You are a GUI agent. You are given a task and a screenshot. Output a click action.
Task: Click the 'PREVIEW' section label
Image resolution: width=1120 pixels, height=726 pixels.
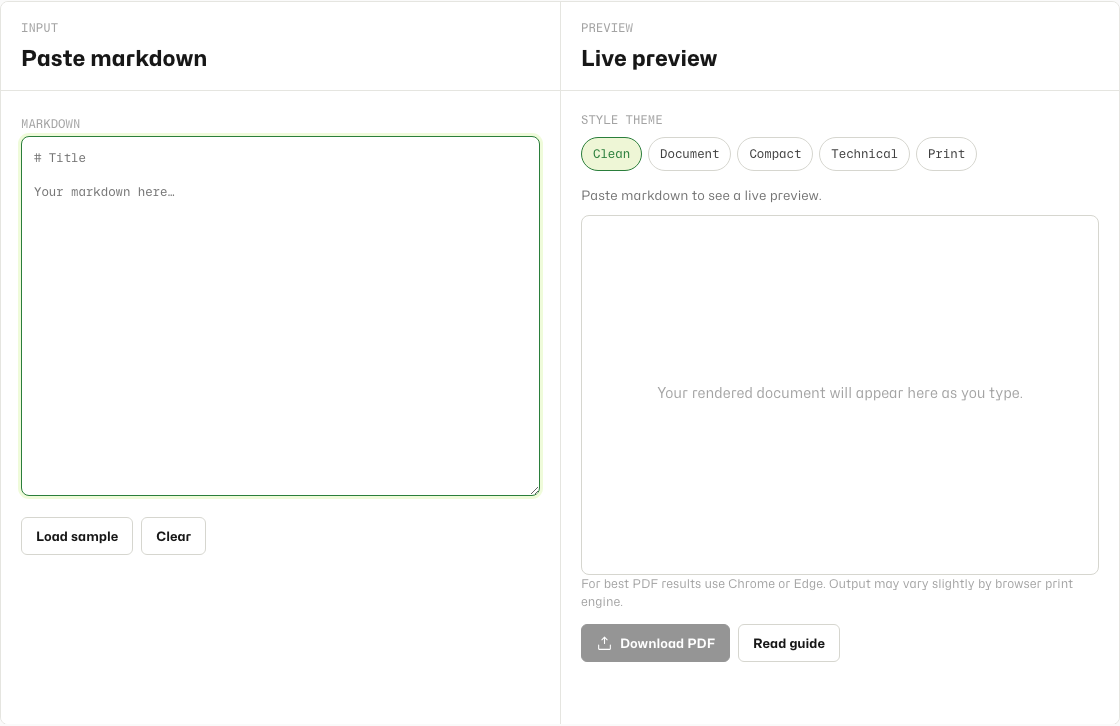coord(607,28)
